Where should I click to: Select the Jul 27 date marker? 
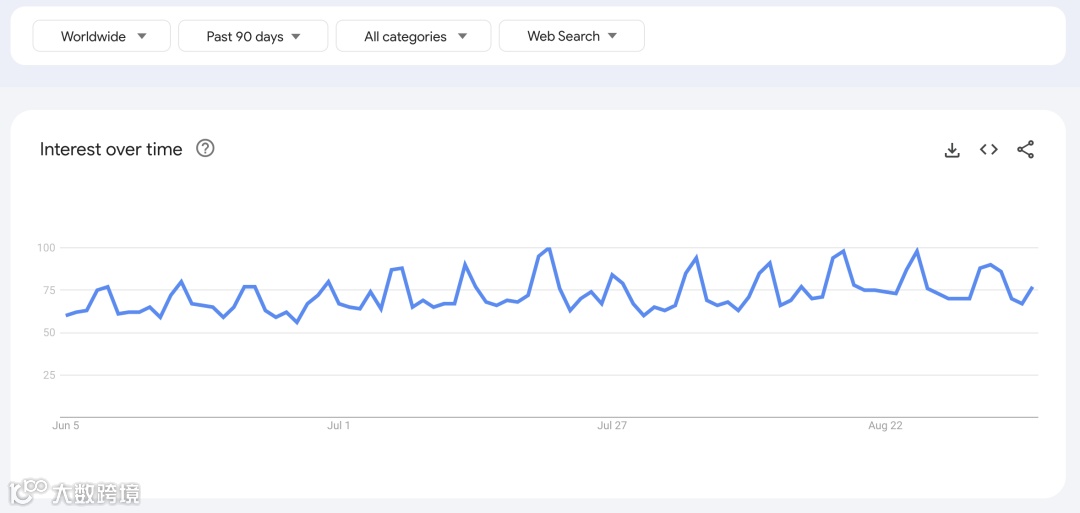click(612, 426)
